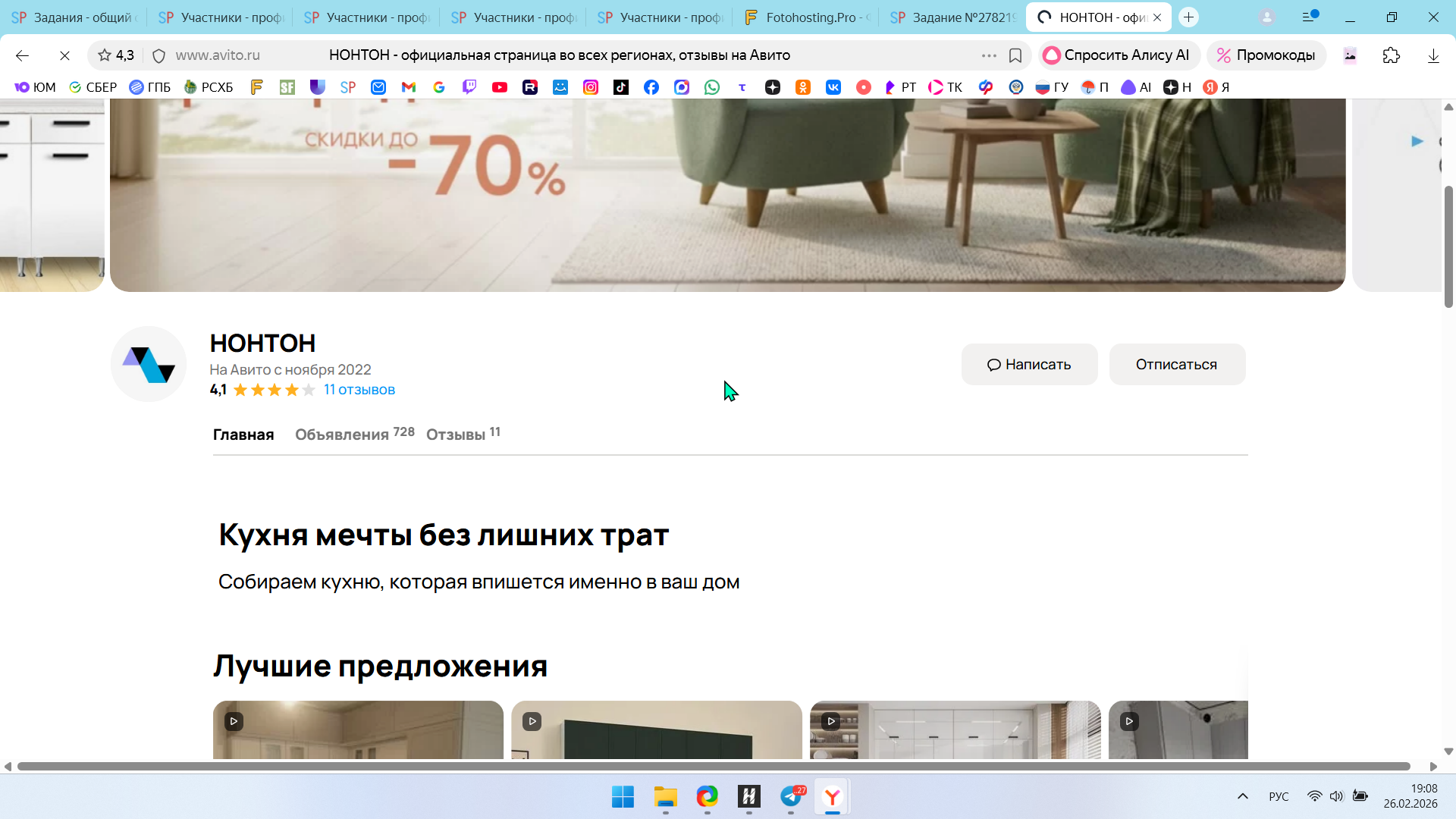Advance banner carousel with right arrow
1456x819 pixels.
click(x=1417, y=141)
